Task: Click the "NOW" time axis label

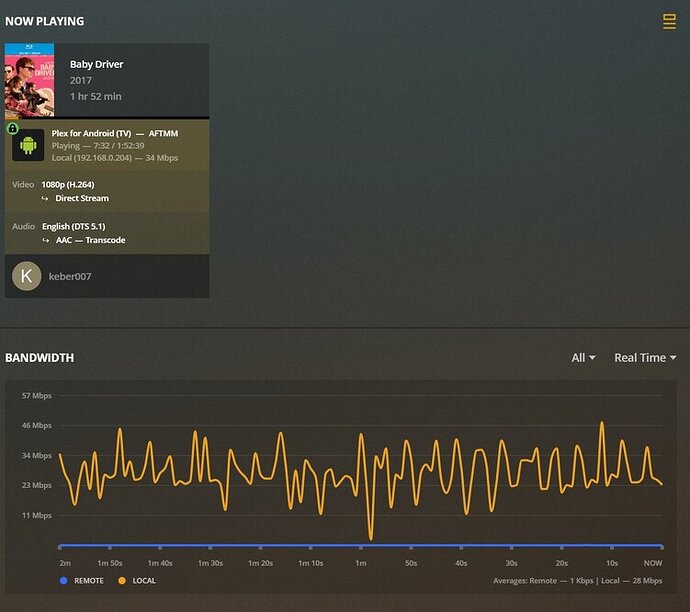Action: pos(653,563)
